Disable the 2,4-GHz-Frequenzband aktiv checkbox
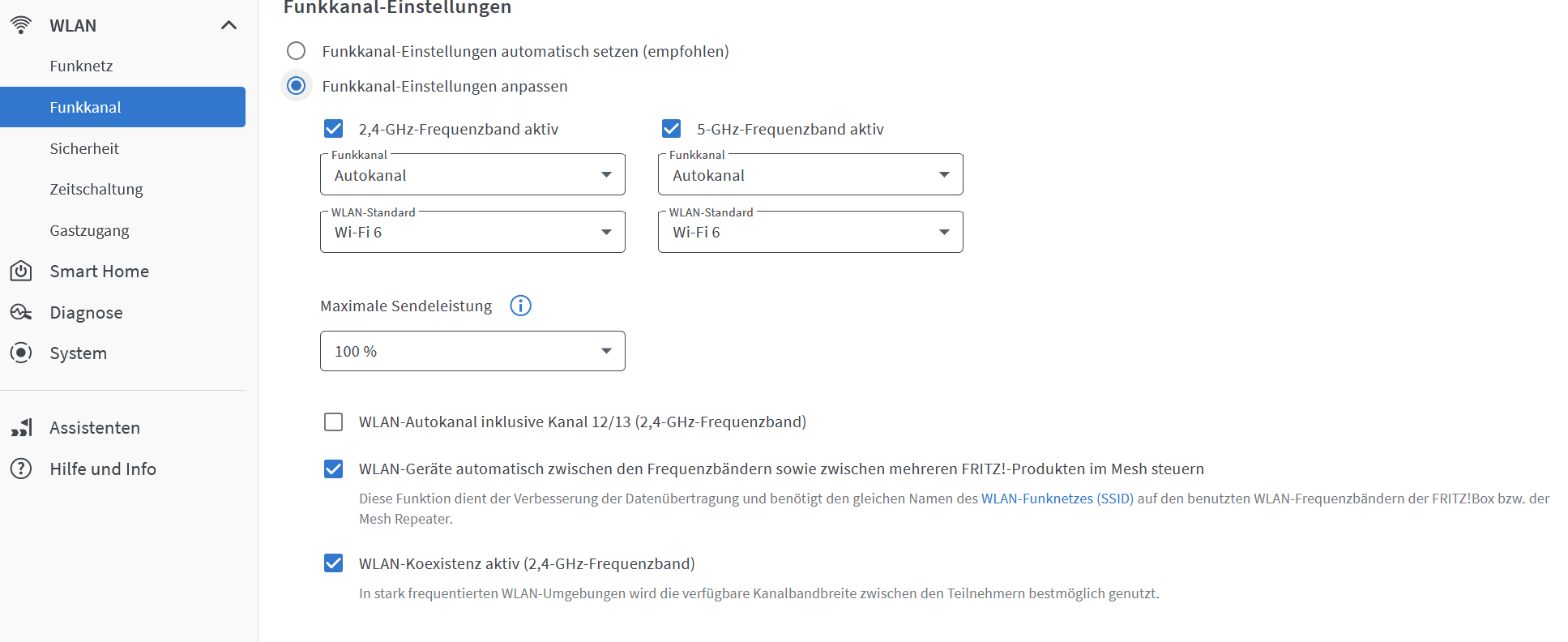The width and height of the screenshot is (1568, 642). coord(334,129)
